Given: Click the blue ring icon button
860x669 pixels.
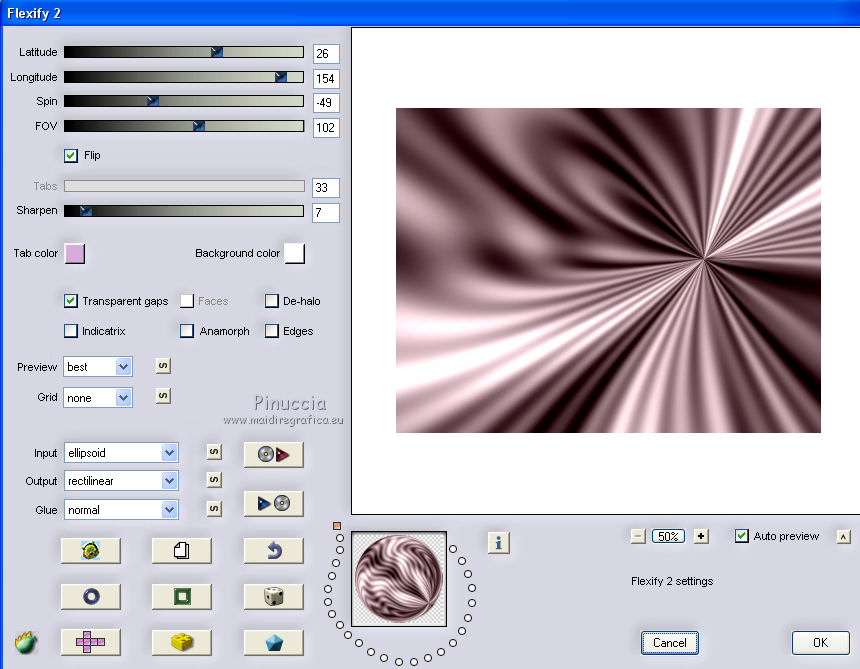Looking at the screenshot, I should coord(90,596).
